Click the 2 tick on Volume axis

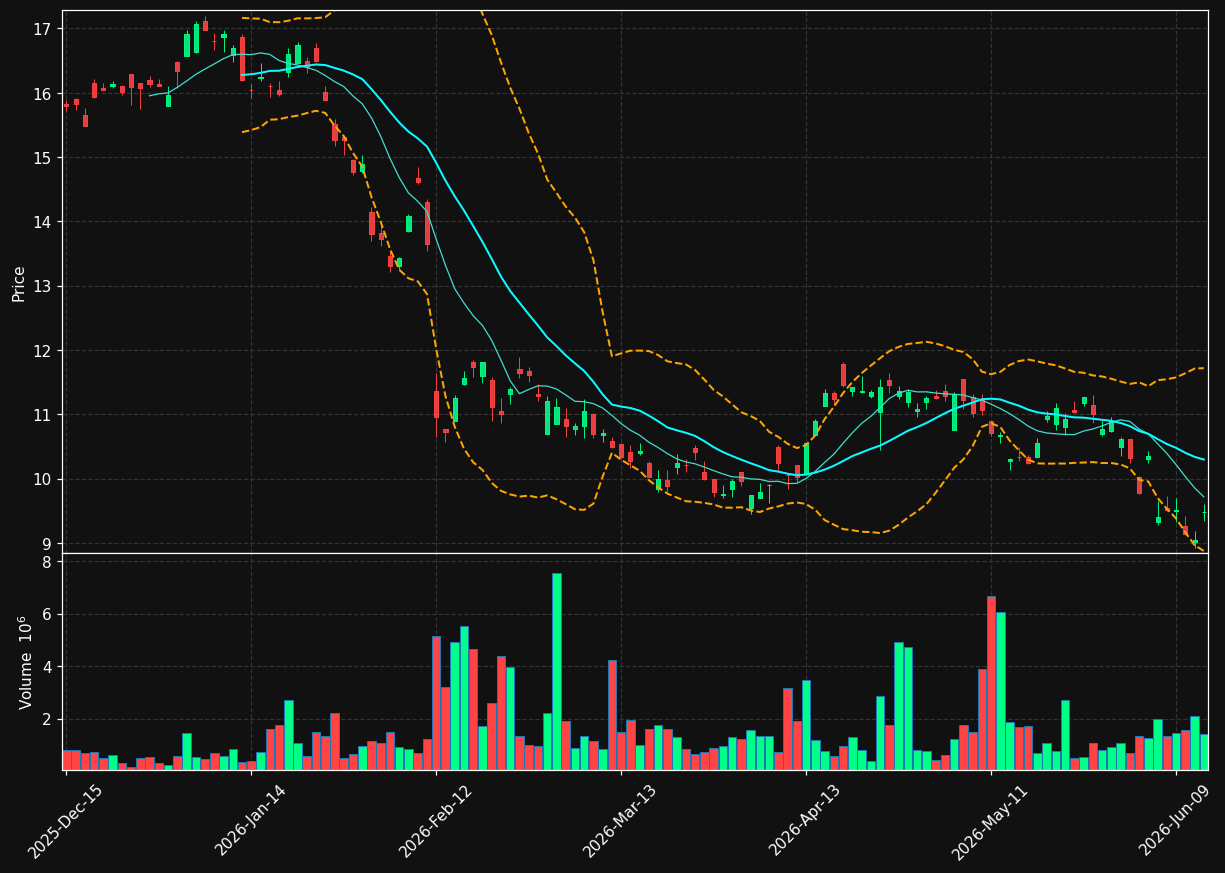pyautogui.click(x=47, y=720)
